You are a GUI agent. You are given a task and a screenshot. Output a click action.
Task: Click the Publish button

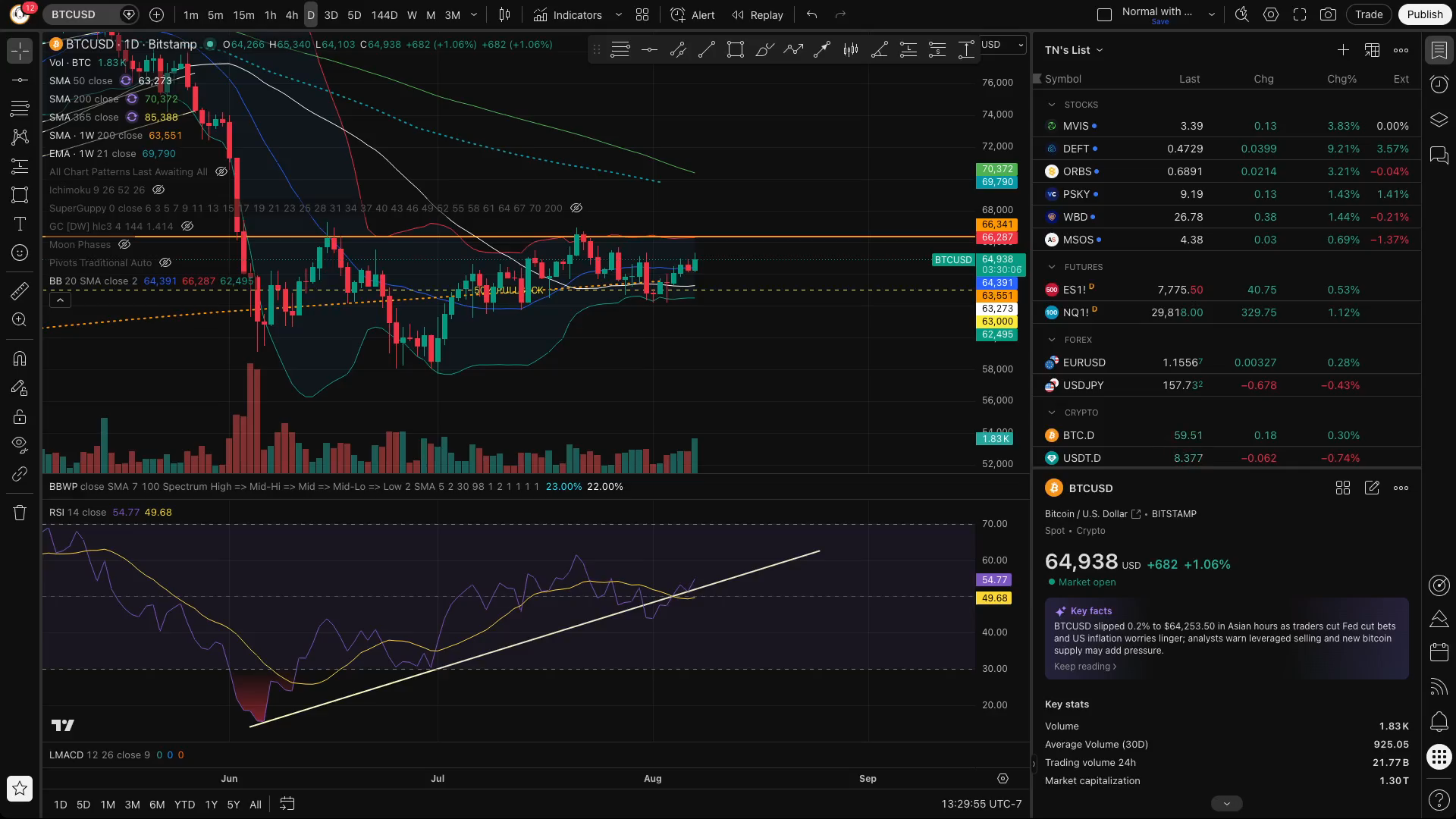click(1425, 14)
